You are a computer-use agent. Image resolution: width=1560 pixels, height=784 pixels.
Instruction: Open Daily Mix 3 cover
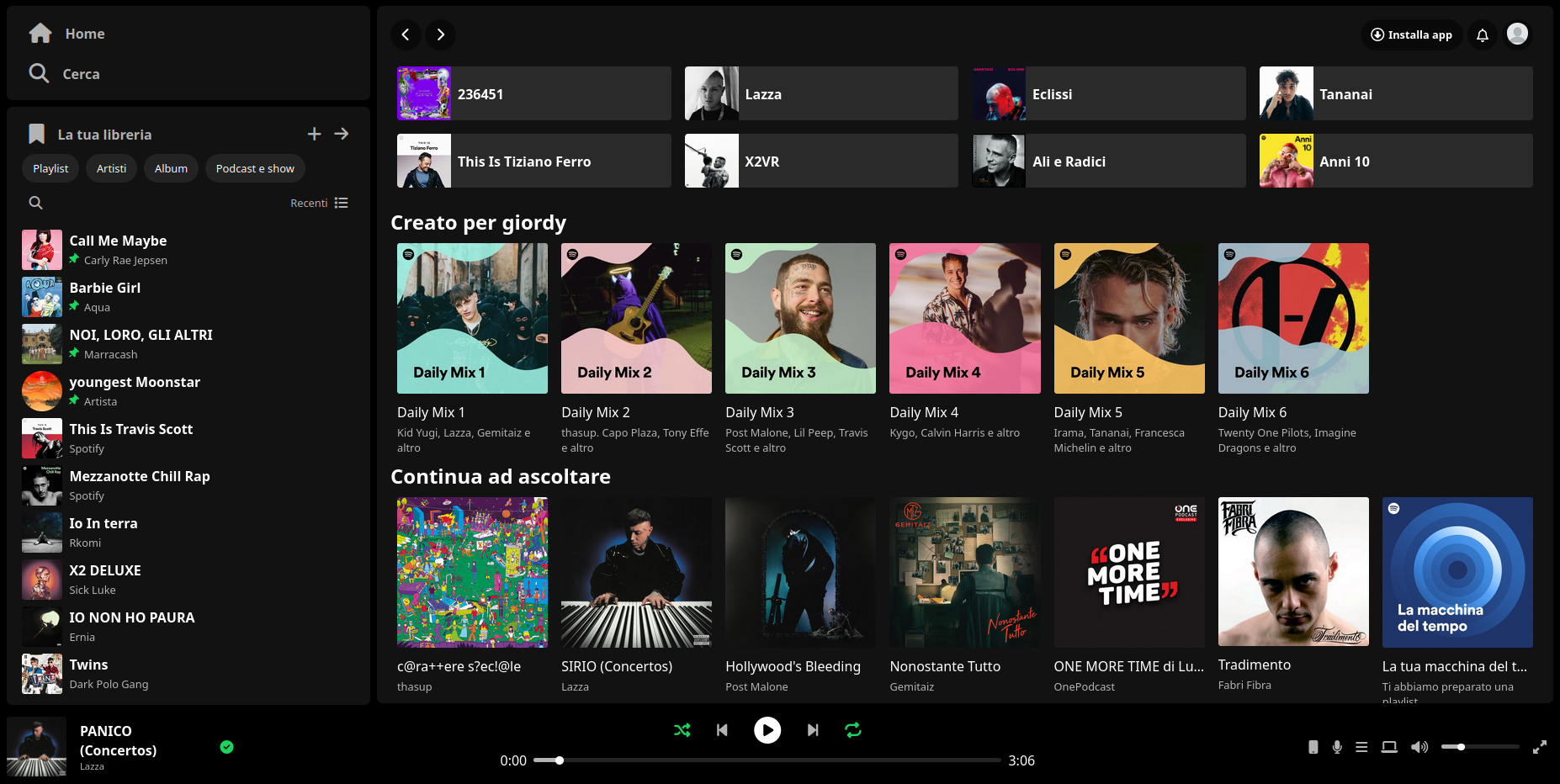800,318
